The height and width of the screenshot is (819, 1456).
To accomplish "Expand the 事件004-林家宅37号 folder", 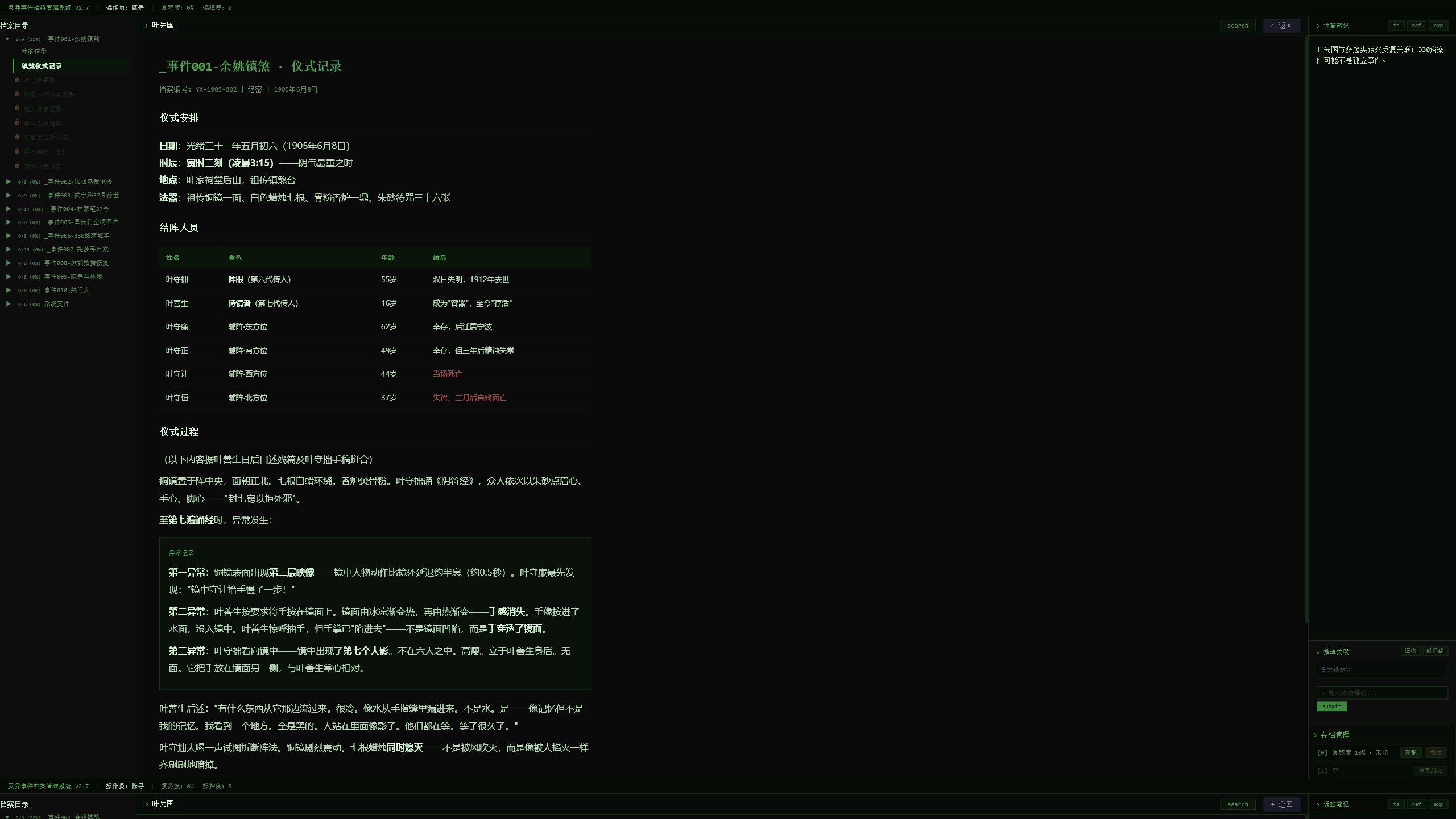I will click(9, 209).
